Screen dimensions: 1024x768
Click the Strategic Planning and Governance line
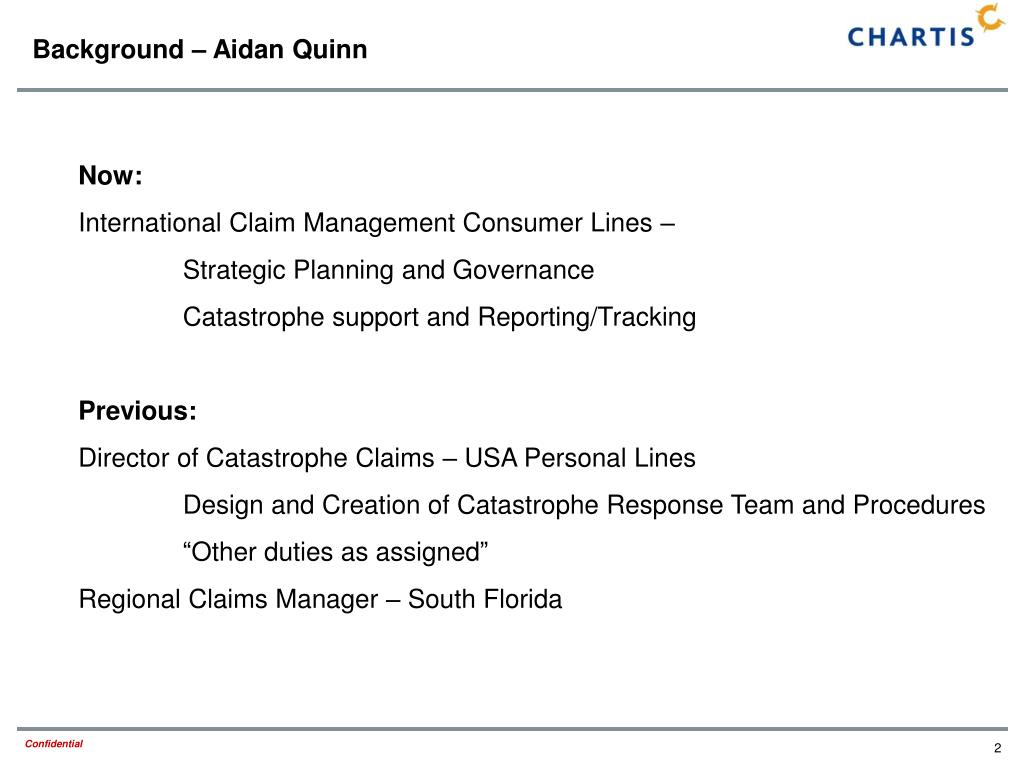pyautogui.click(x=389, y=270)
